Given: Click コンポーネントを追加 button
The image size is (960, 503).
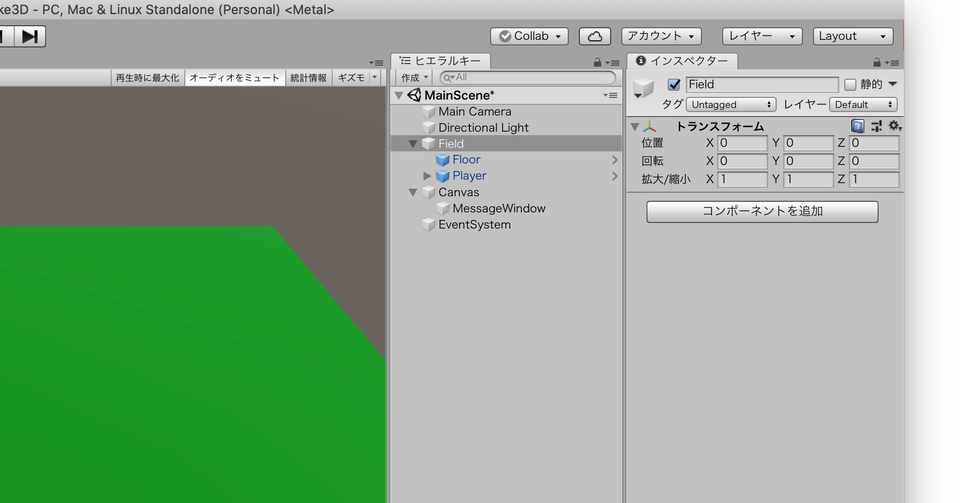Looking at the screenshot, I should pos(762,212).
